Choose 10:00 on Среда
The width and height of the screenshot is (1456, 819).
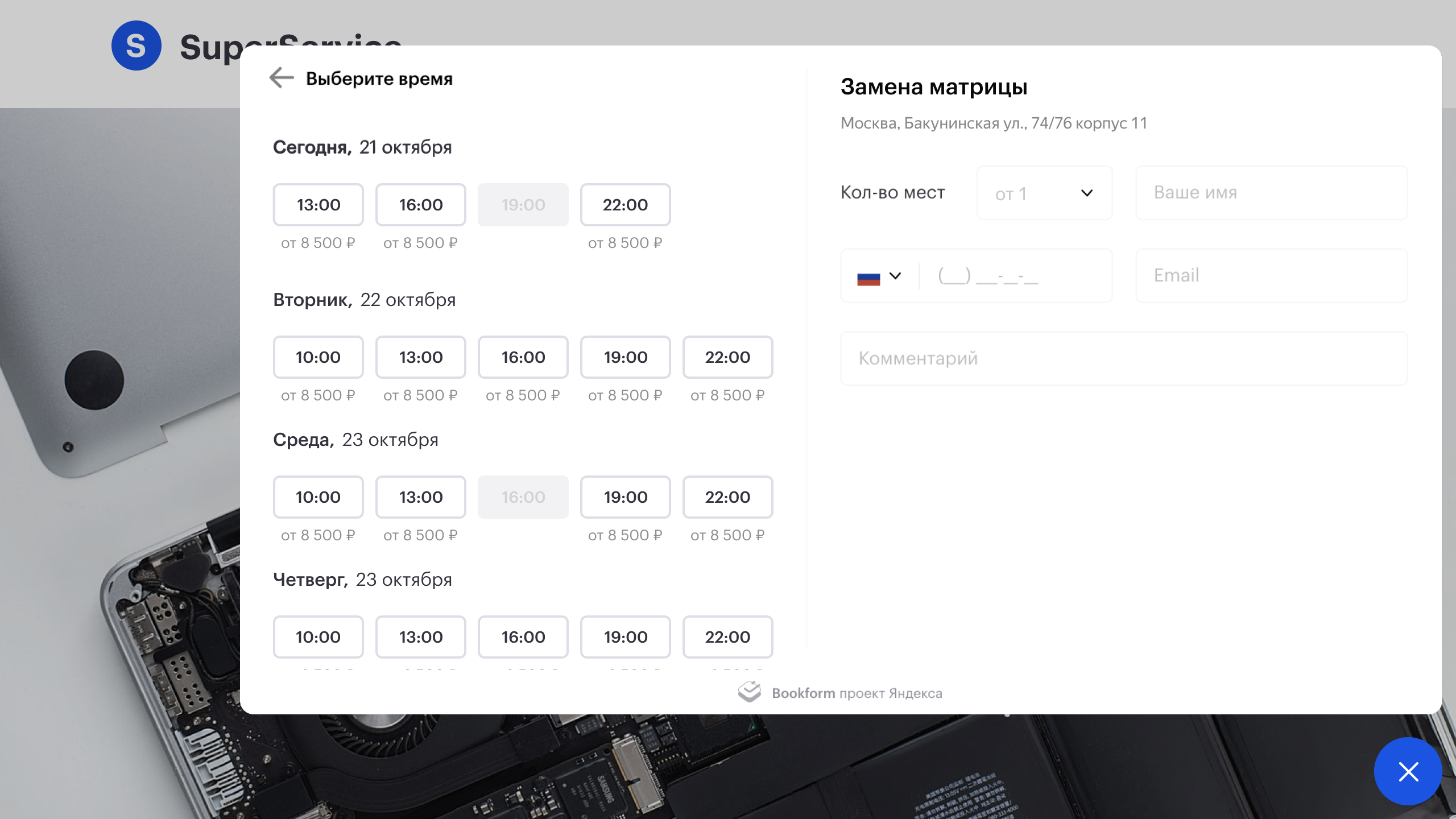pos(318,497)
